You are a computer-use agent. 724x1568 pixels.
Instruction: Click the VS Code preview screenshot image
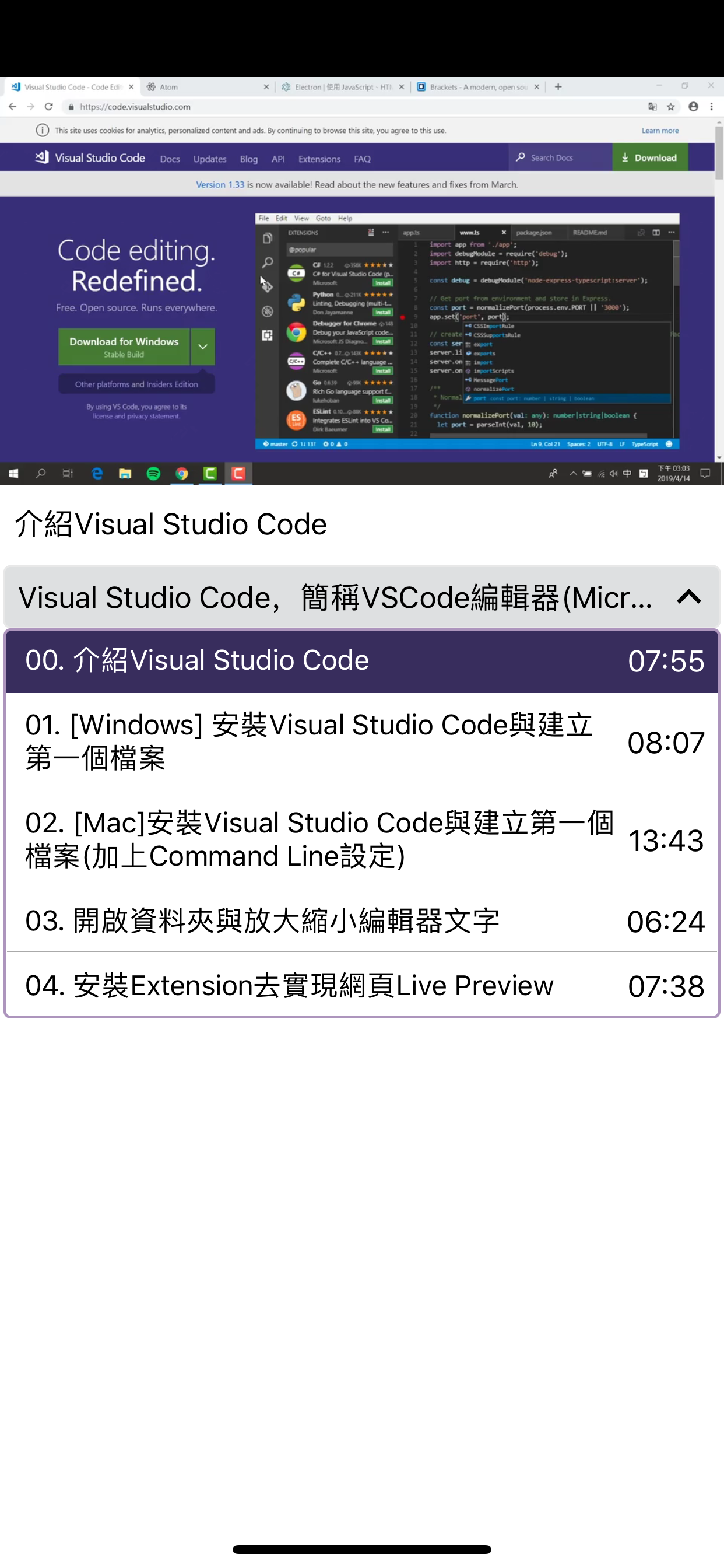click(x=467, y=331)
